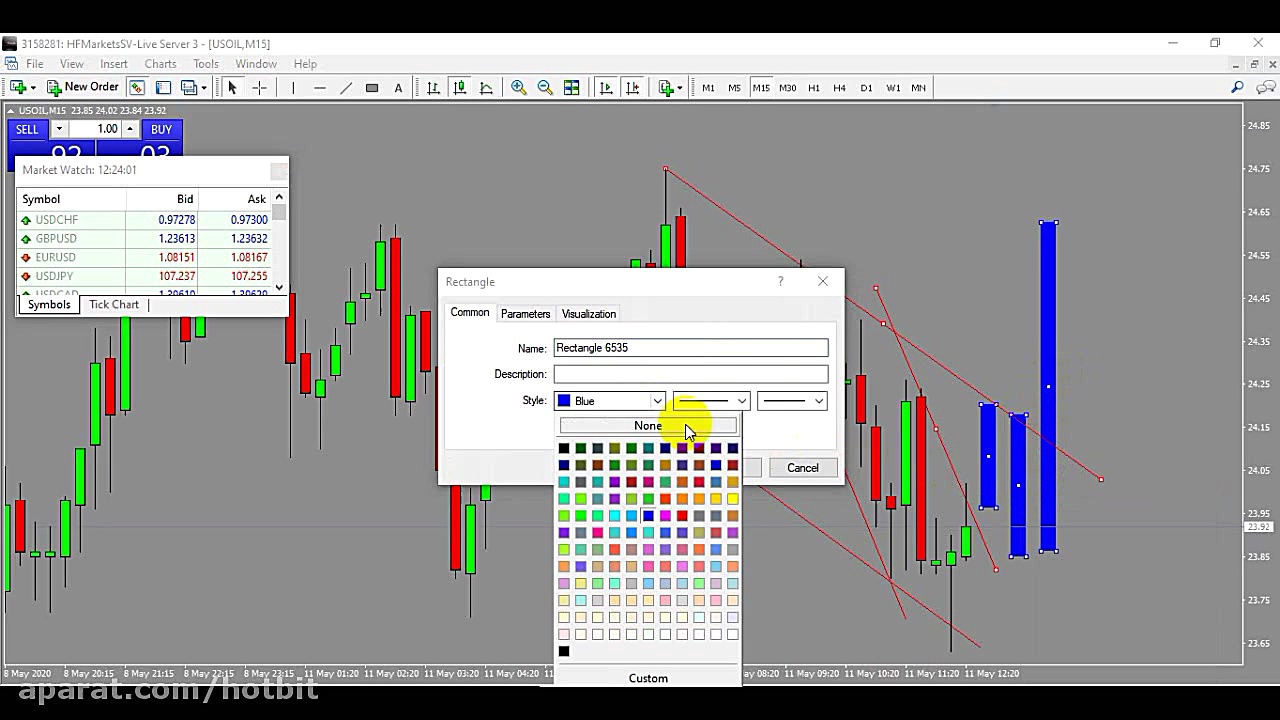Click the tile windows icon

(571, 88)
